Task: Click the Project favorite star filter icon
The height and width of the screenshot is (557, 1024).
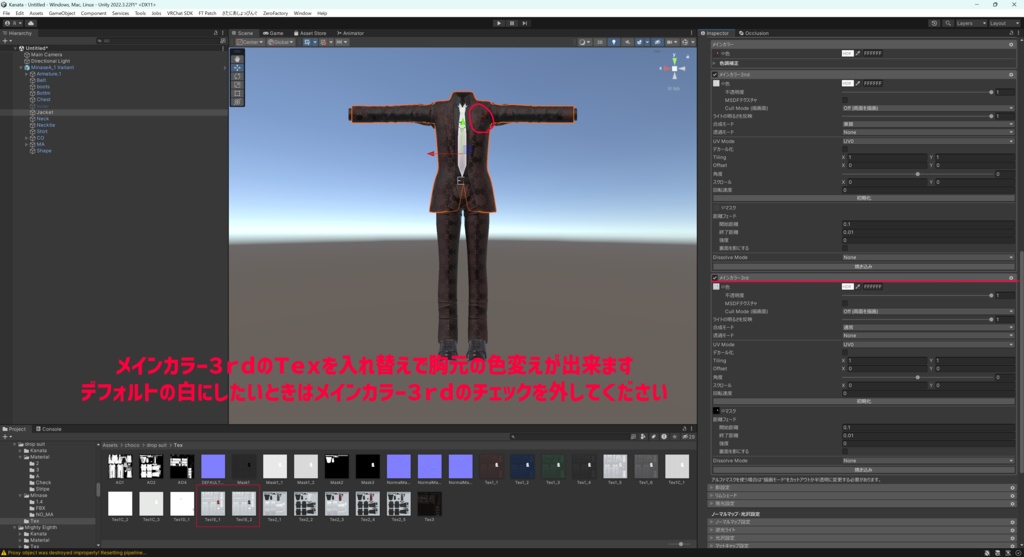Action: 675,436
